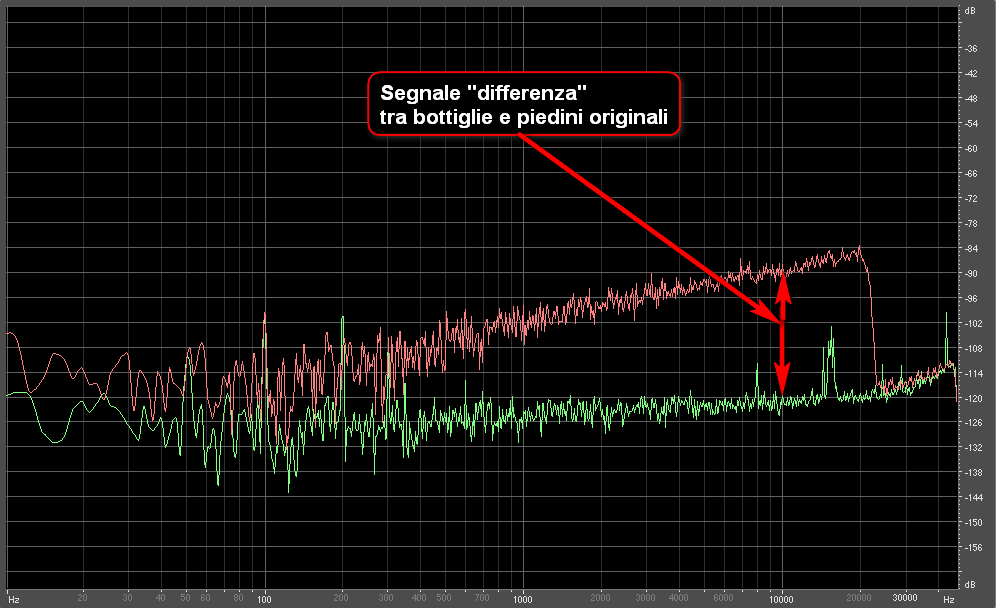Click the -120 dB level label
Screen dimensions: 996x608
point(972,399)
